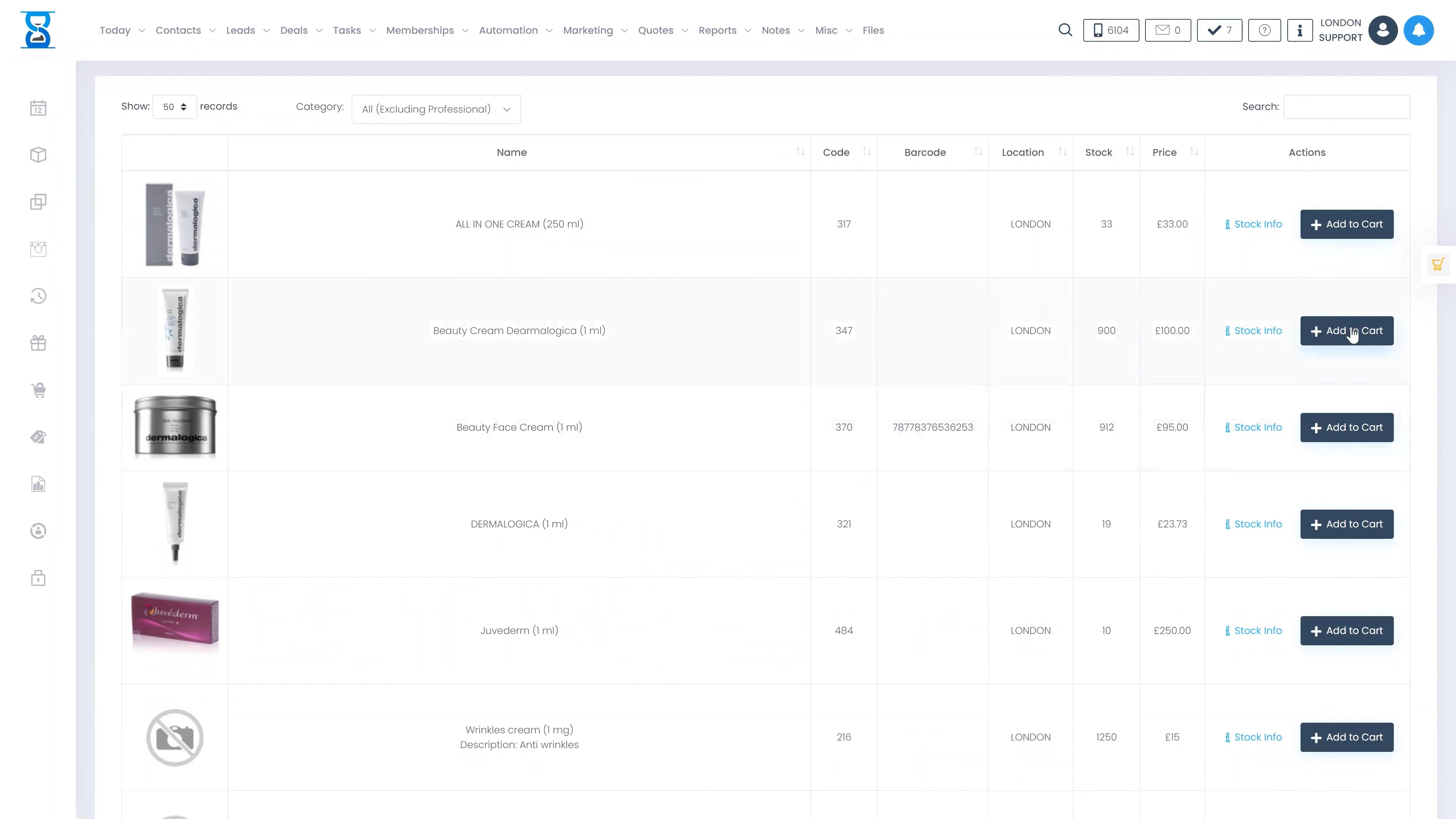Open the history clock sidebar icon
Viewport: 1456px width, 819px height.
point(38,296)
